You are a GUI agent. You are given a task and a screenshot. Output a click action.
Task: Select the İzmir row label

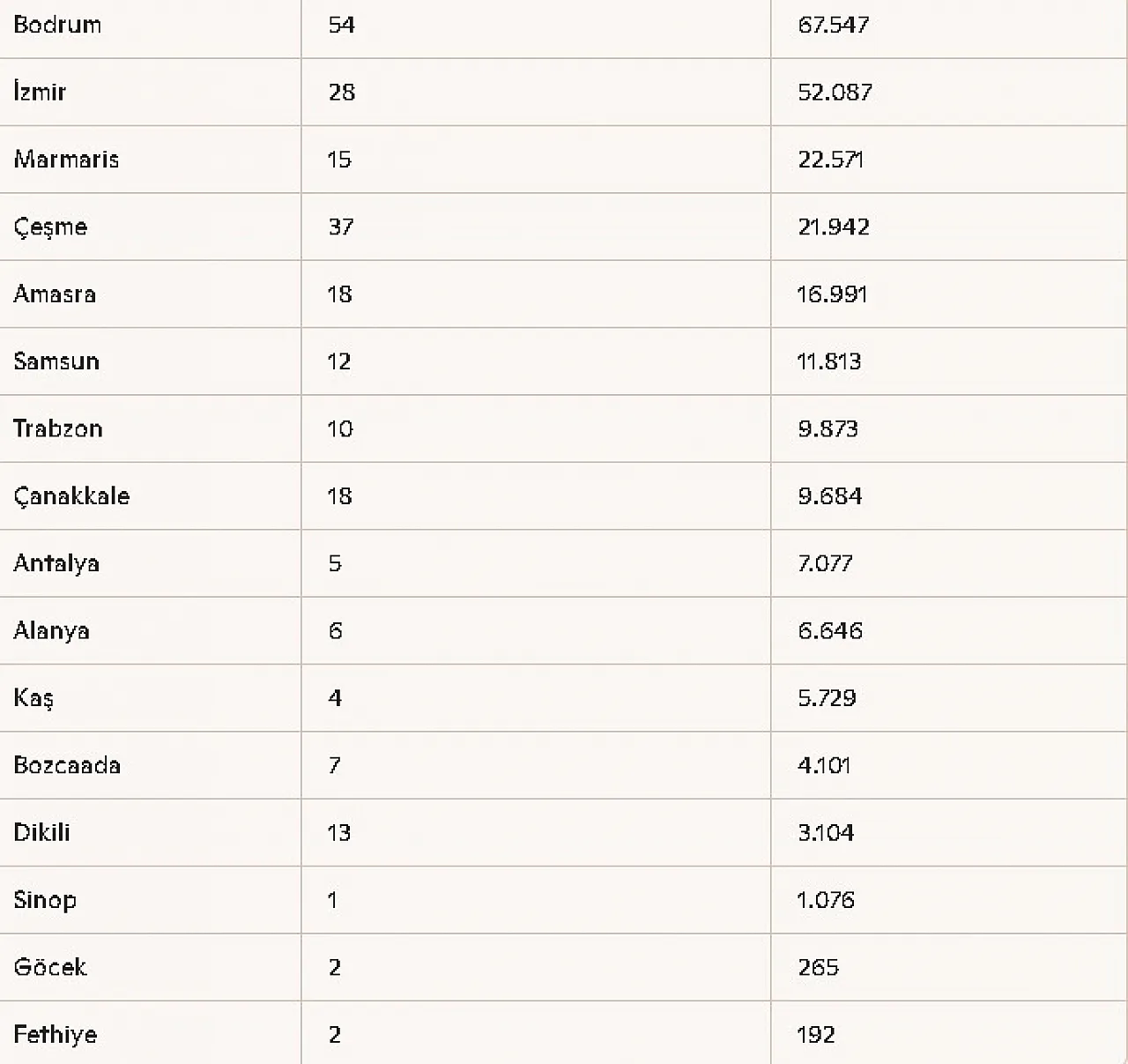click(x=40, y=92)
